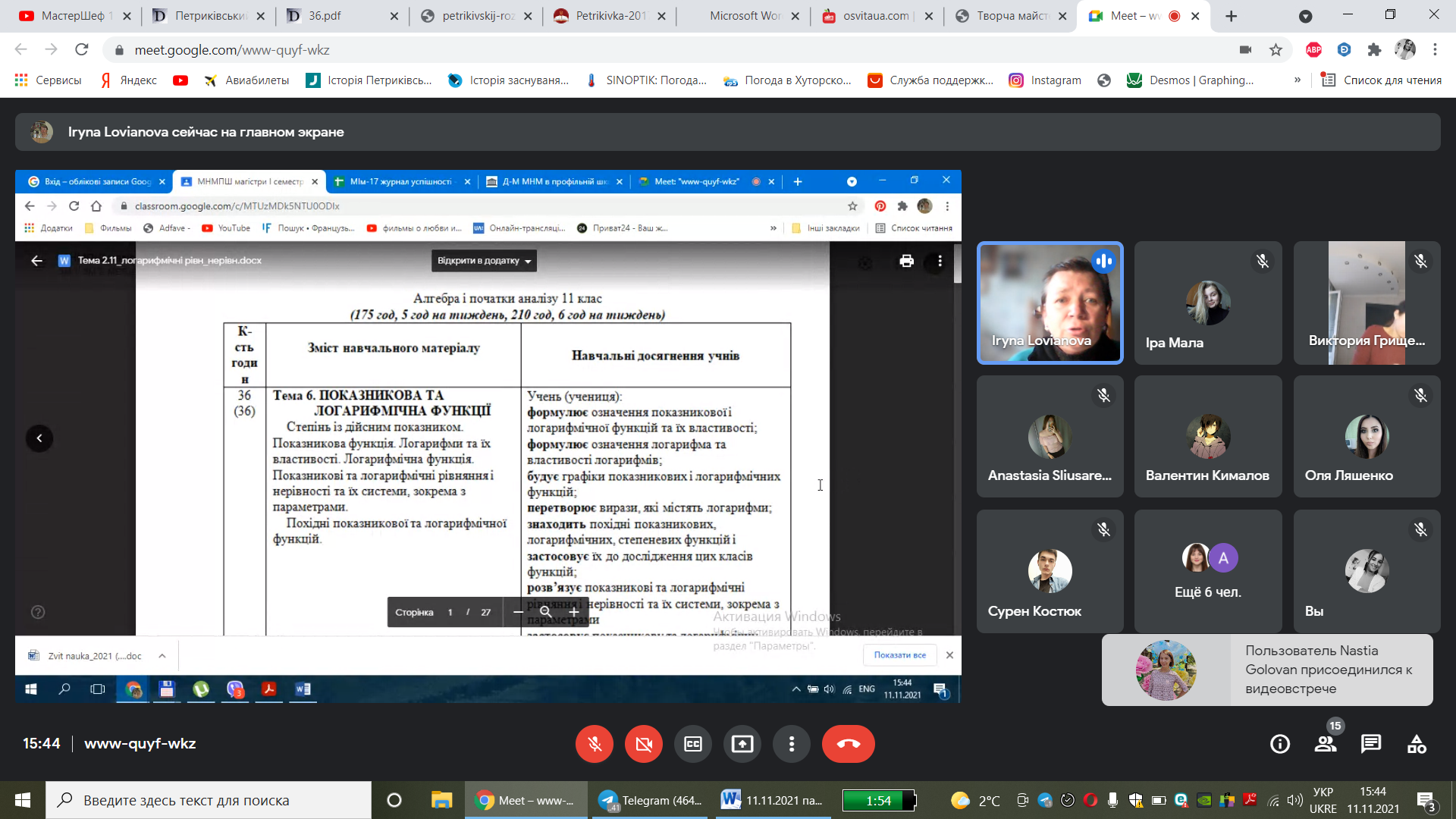Open the SINOPTIK: Погода bookmark
The height and width of the screenshot is (819, 1456).
click(646, 80)
